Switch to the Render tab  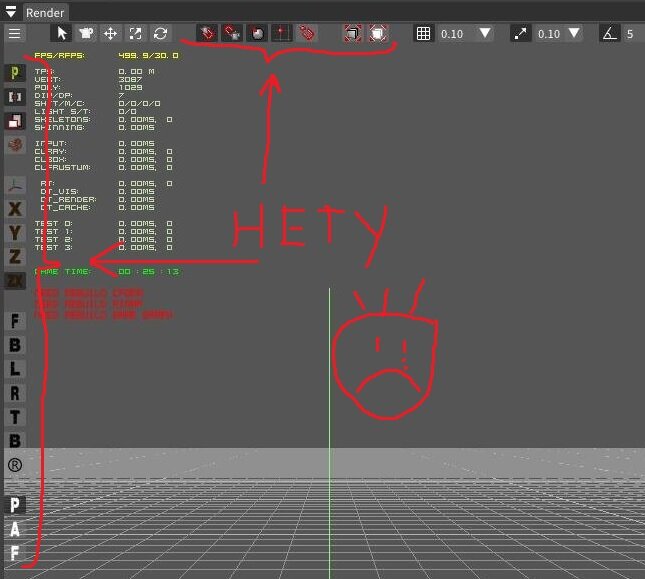[x=45, y=12]
